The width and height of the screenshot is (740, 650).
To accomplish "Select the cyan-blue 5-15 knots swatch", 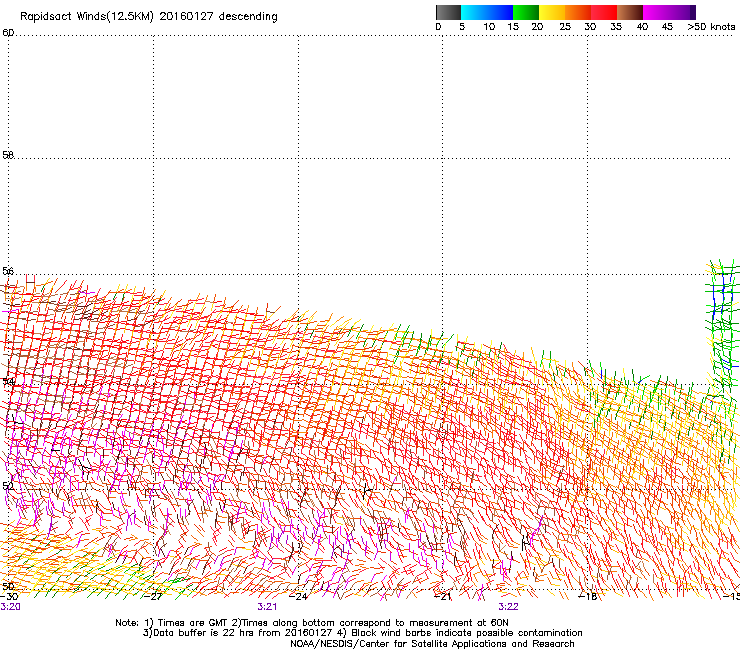I will 487,12.
